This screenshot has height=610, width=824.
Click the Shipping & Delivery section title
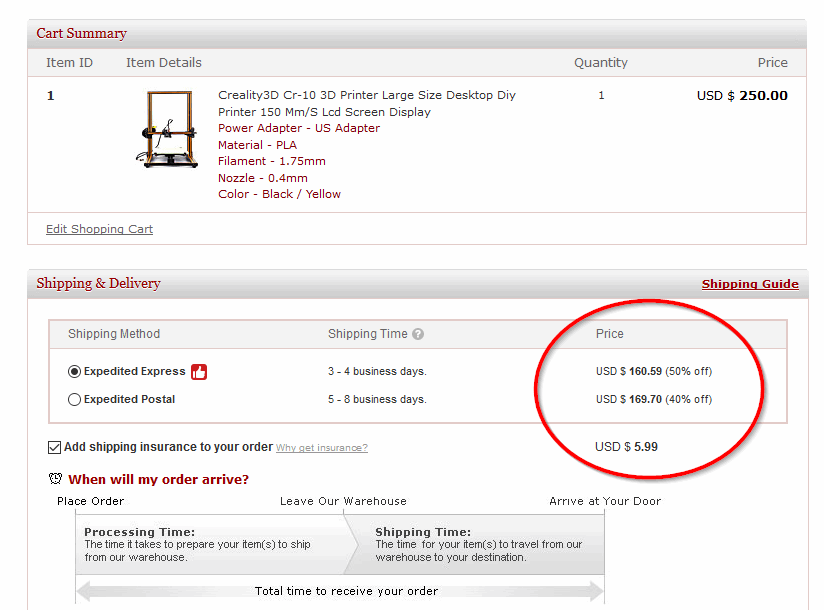coord(98,283)
